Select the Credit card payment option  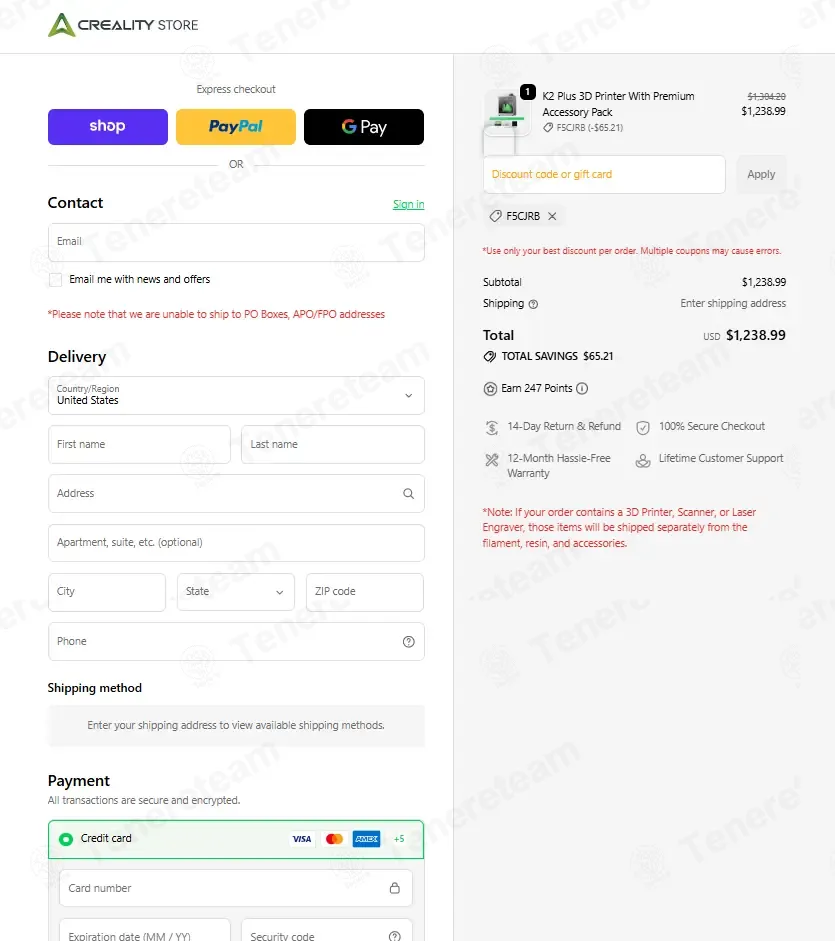point(66,839)
